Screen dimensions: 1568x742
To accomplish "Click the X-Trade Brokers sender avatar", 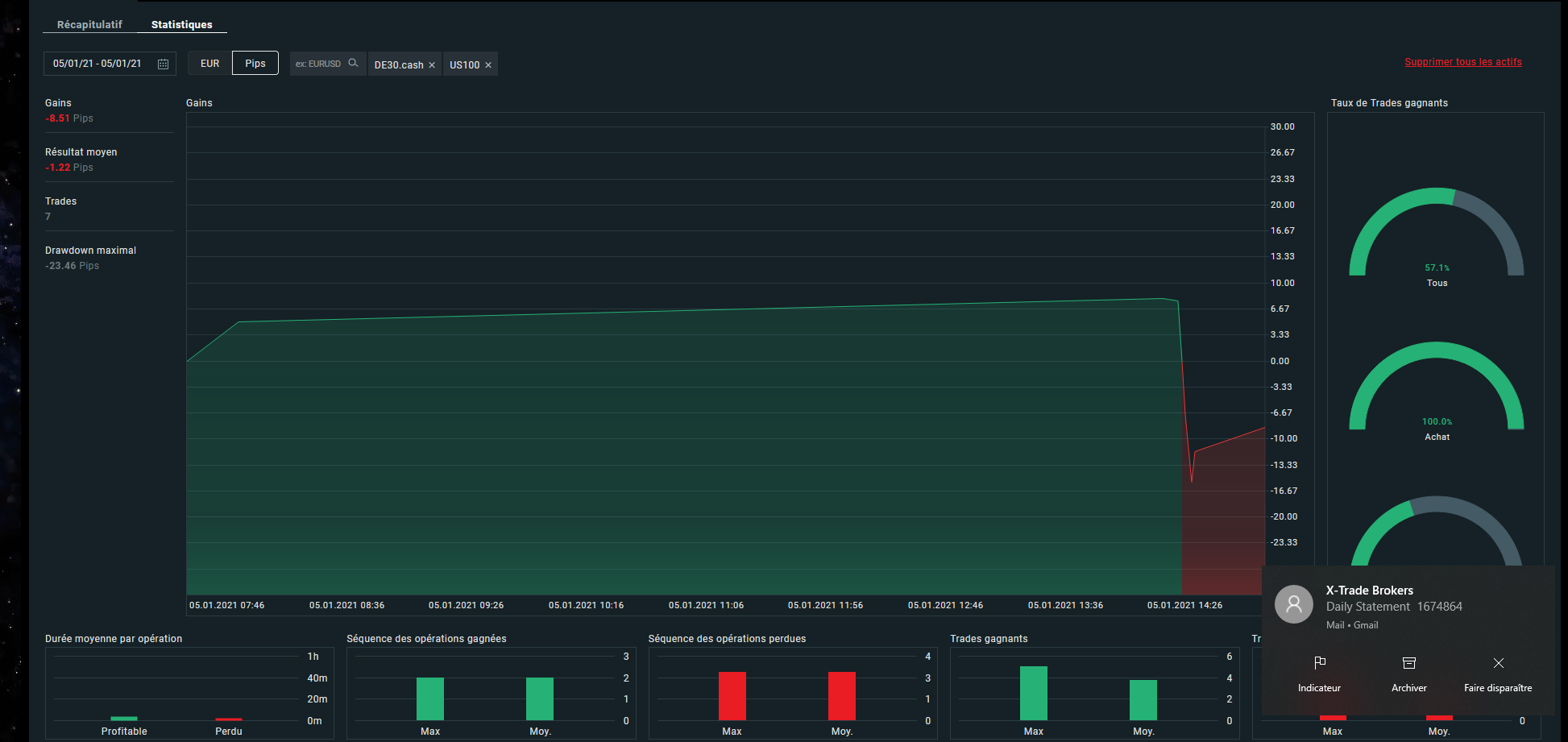I will (x=1294, y=604).
